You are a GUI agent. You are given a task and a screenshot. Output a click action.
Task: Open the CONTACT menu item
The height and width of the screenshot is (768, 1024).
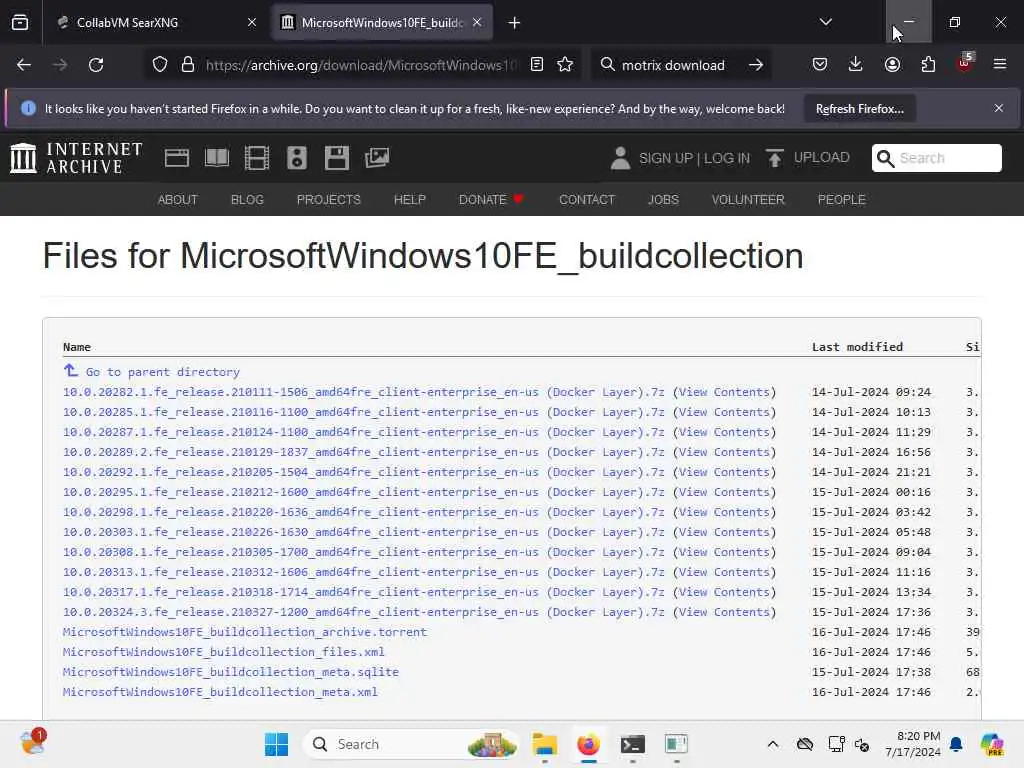[x=586, y=200]
